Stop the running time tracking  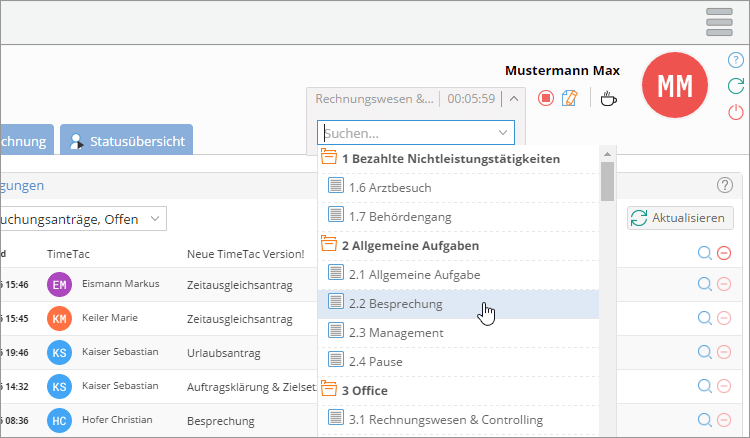[x=545, y=98]
